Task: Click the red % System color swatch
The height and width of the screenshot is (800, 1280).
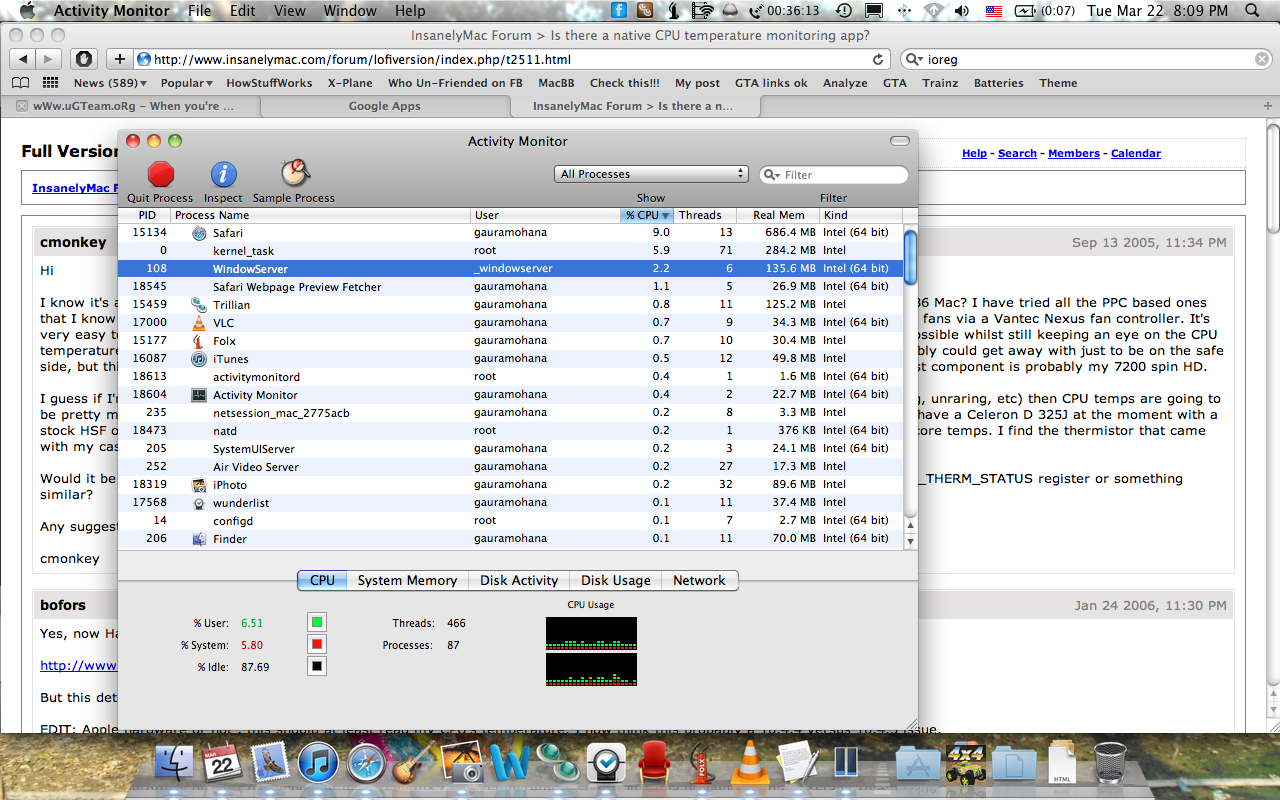Action: [317, 645]
